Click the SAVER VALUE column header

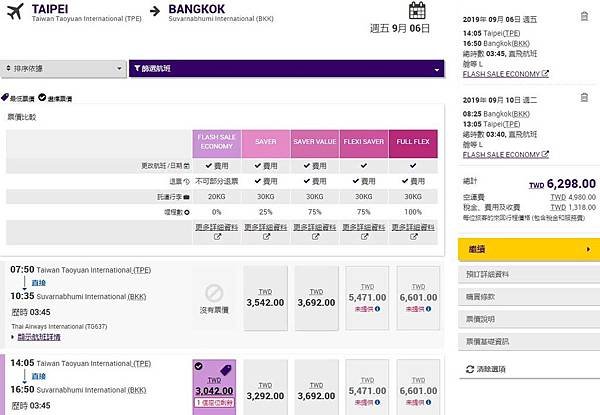(x=315, y=143)
